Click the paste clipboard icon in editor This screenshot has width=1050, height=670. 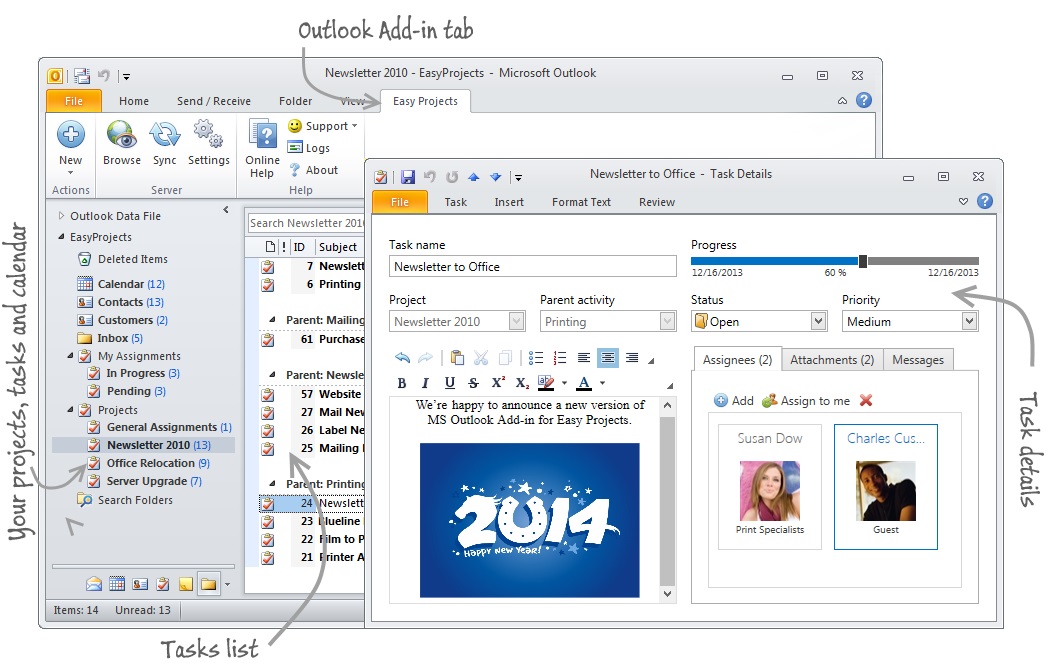click(457, 358)
